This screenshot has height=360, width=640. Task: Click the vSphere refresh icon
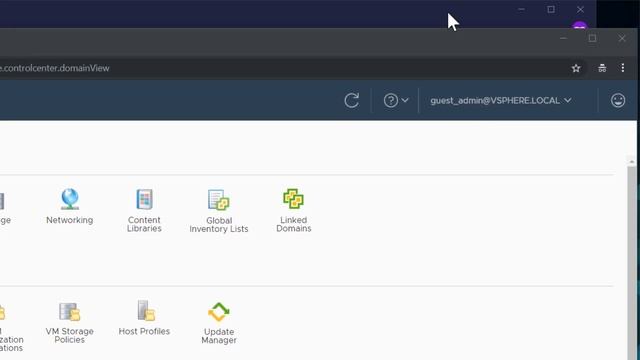click(351, 100)
